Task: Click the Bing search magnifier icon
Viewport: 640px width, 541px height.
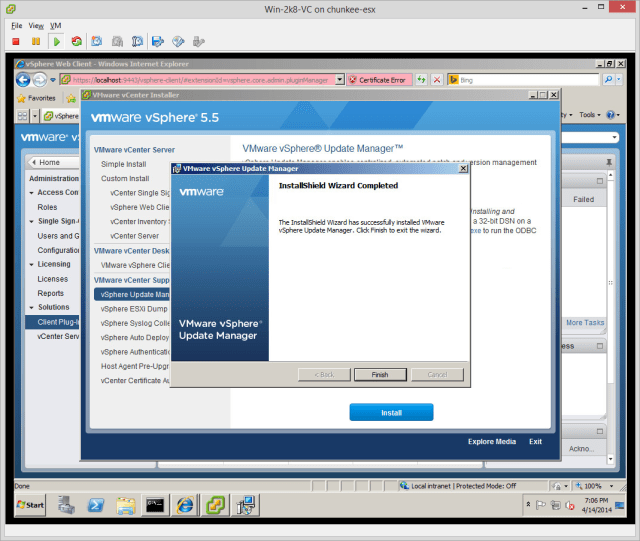Action: (x=608, y=80)
